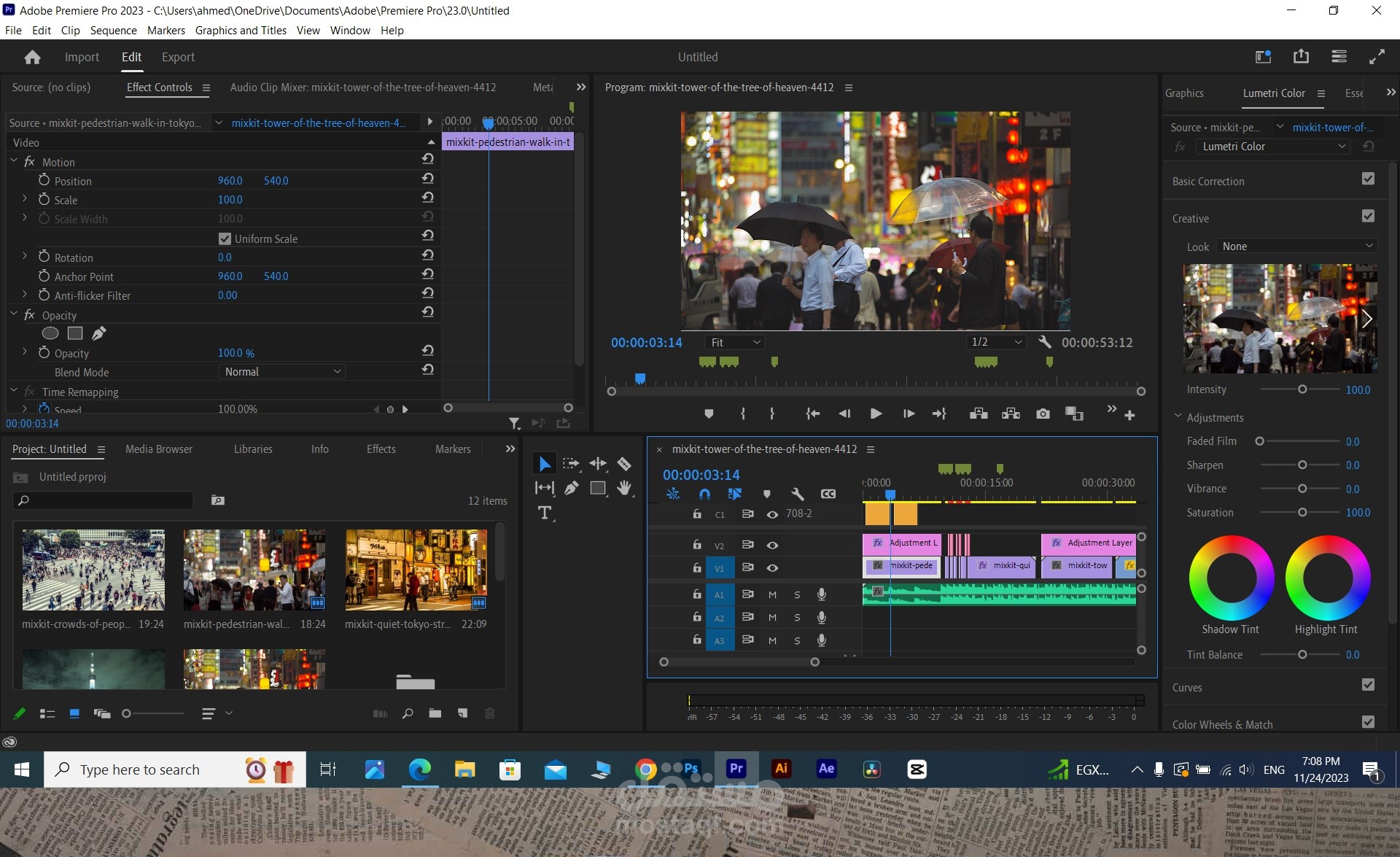Select the Type tool
This screenshot has height=857, width=1400.
(544, 513)
